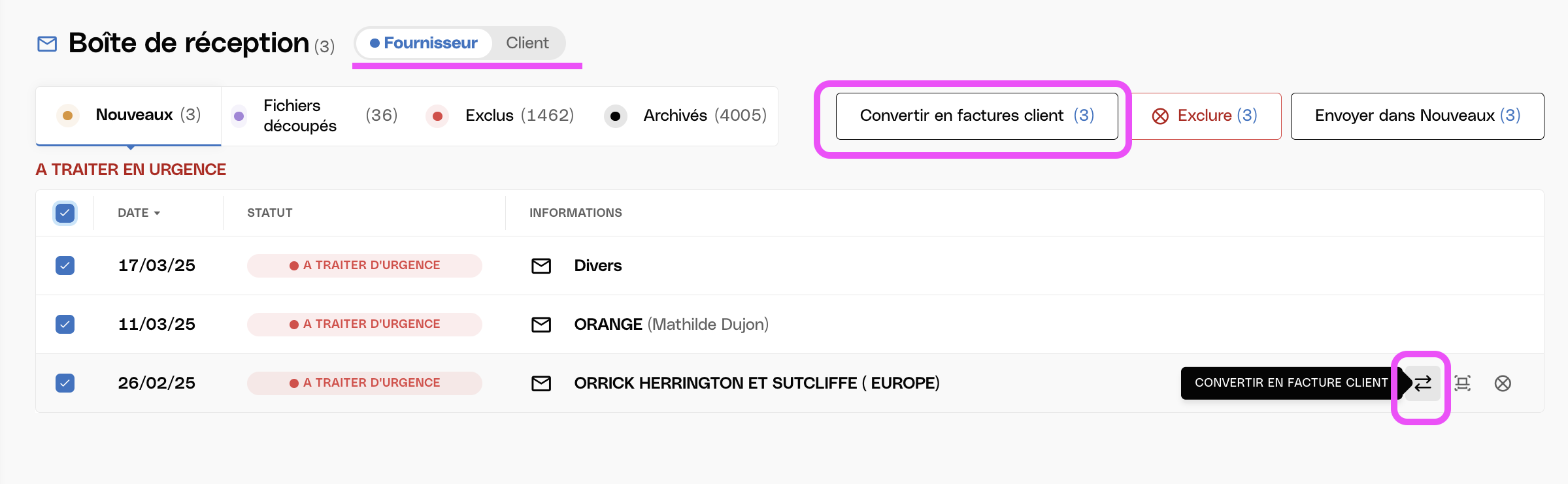Sort by the DATE column arrow
Screen dimensions: 1568x484
pos(157,214)
